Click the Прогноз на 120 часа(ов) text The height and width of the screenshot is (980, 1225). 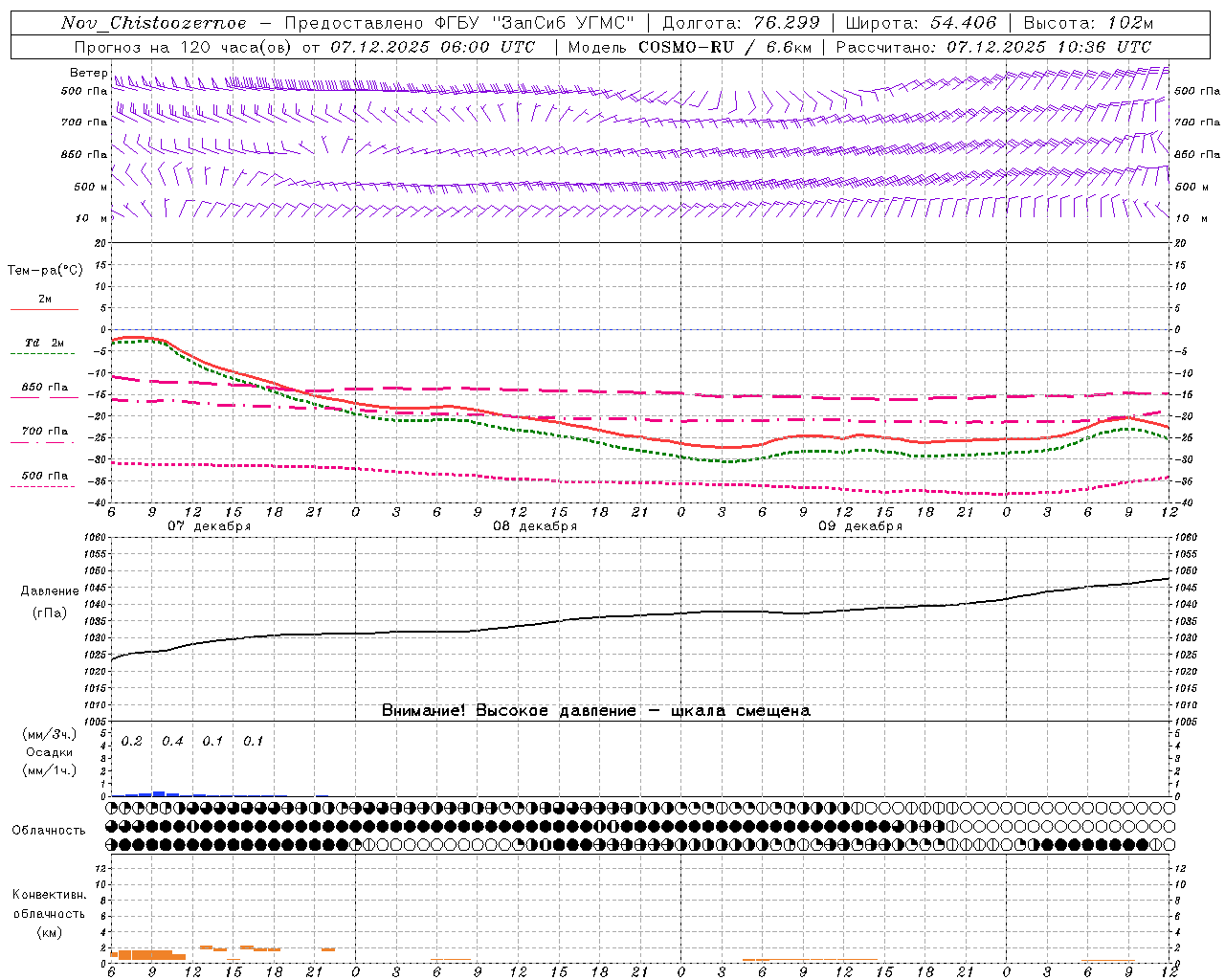(184, 47)
